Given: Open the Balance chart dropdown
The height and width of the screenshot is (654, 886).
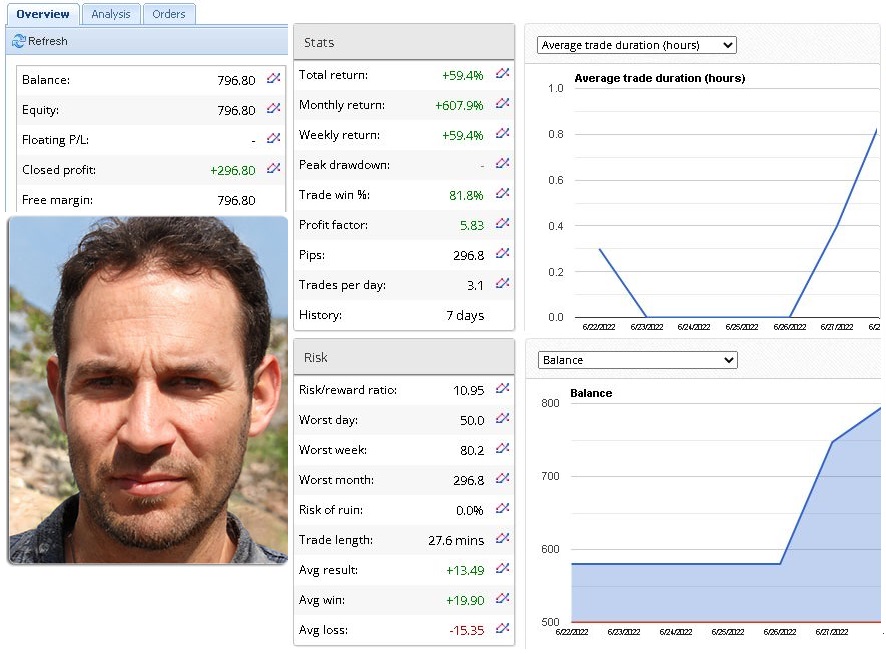Looking at the screenshot, I should click(x=638, y=360).
